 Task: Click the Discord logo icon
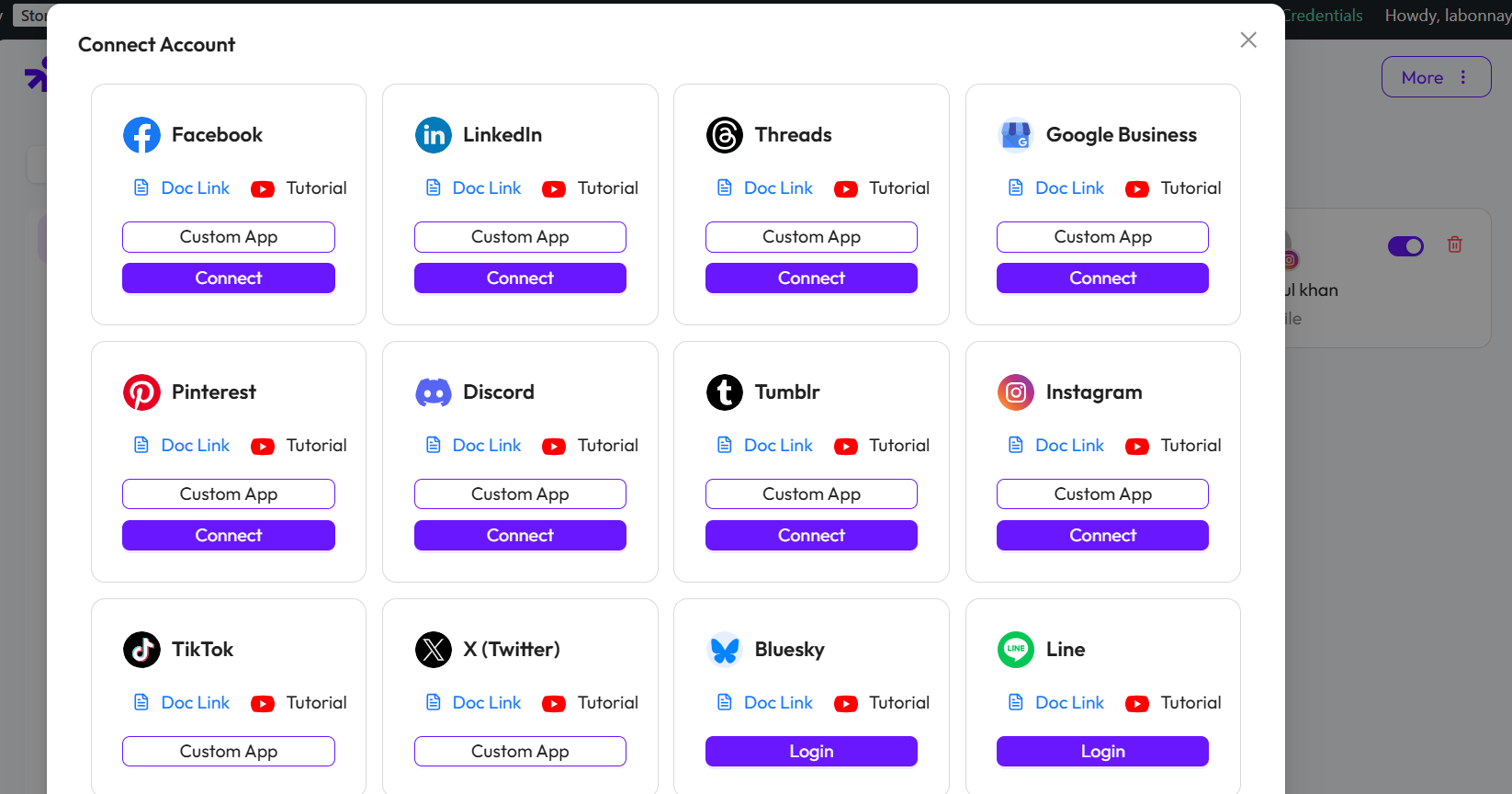(x=433, y=392)
